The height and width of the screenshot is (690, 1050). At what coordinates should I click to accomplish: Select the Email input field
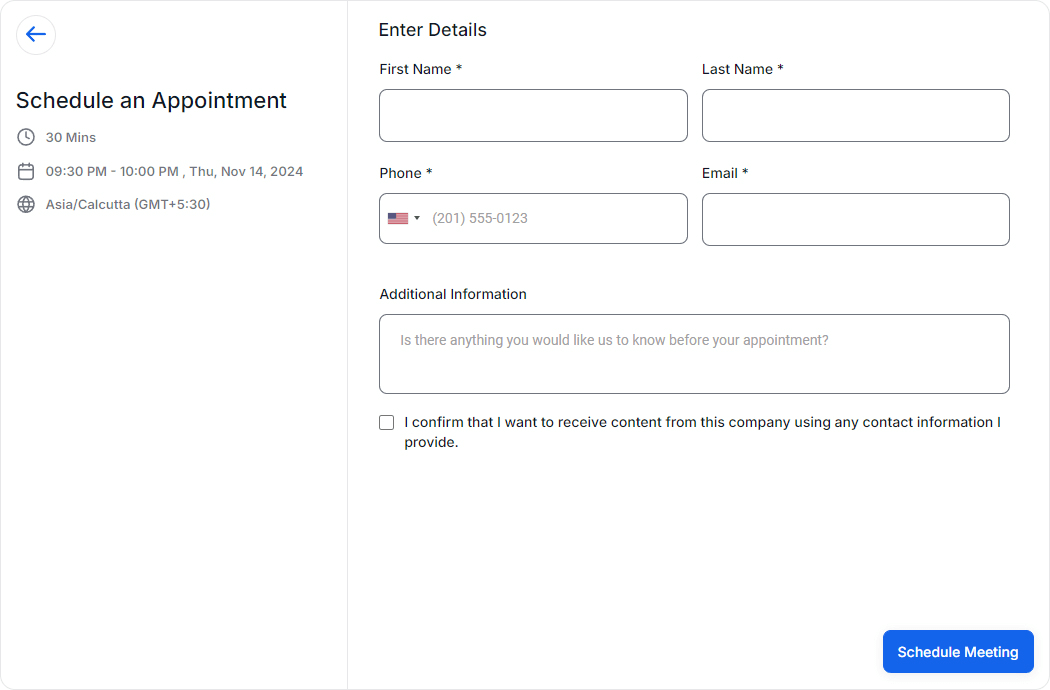(855, 219)
